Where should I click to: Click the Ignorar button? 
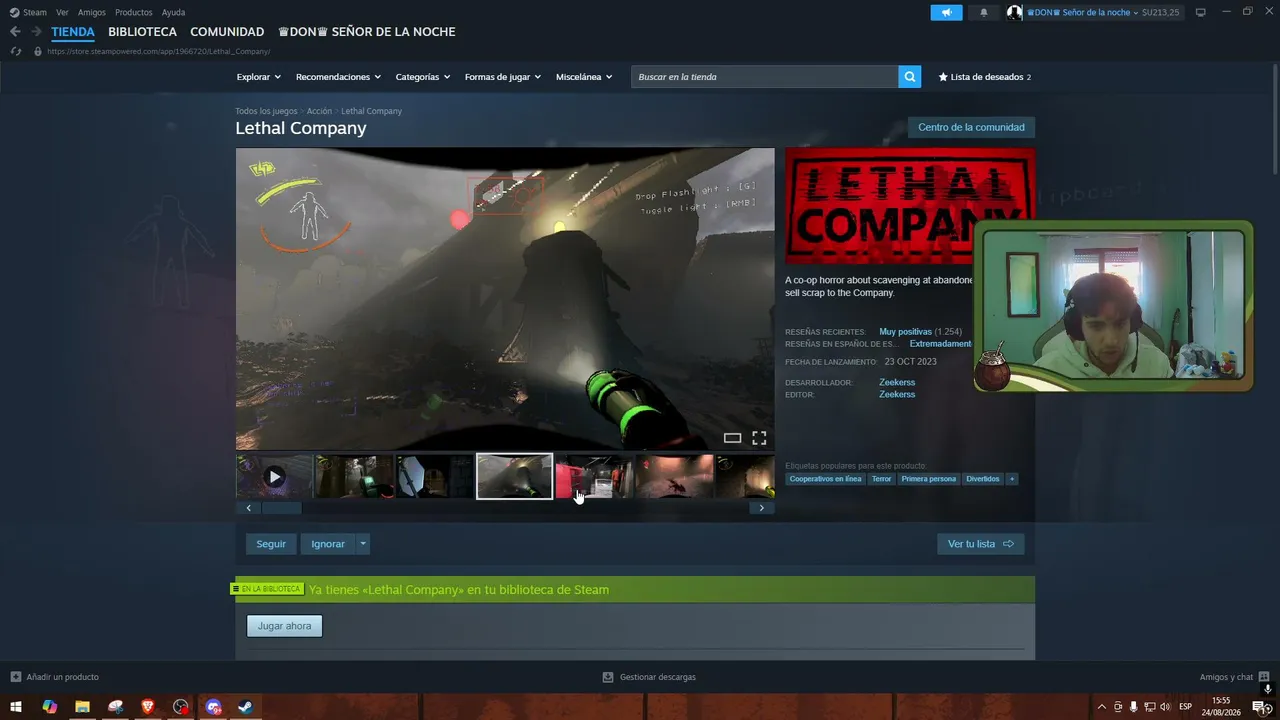point(328,544)
